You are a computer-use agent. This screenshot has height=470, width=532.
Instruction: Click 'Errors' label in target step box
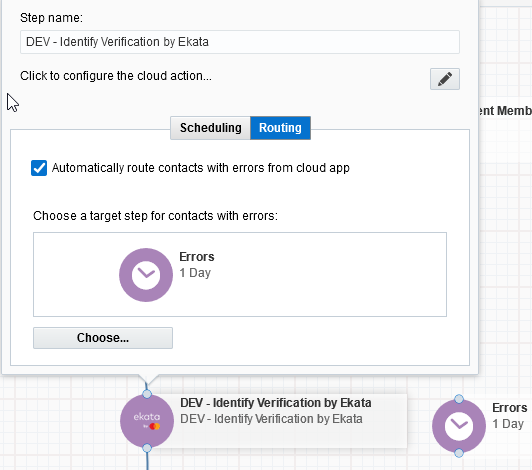point(197,257)
